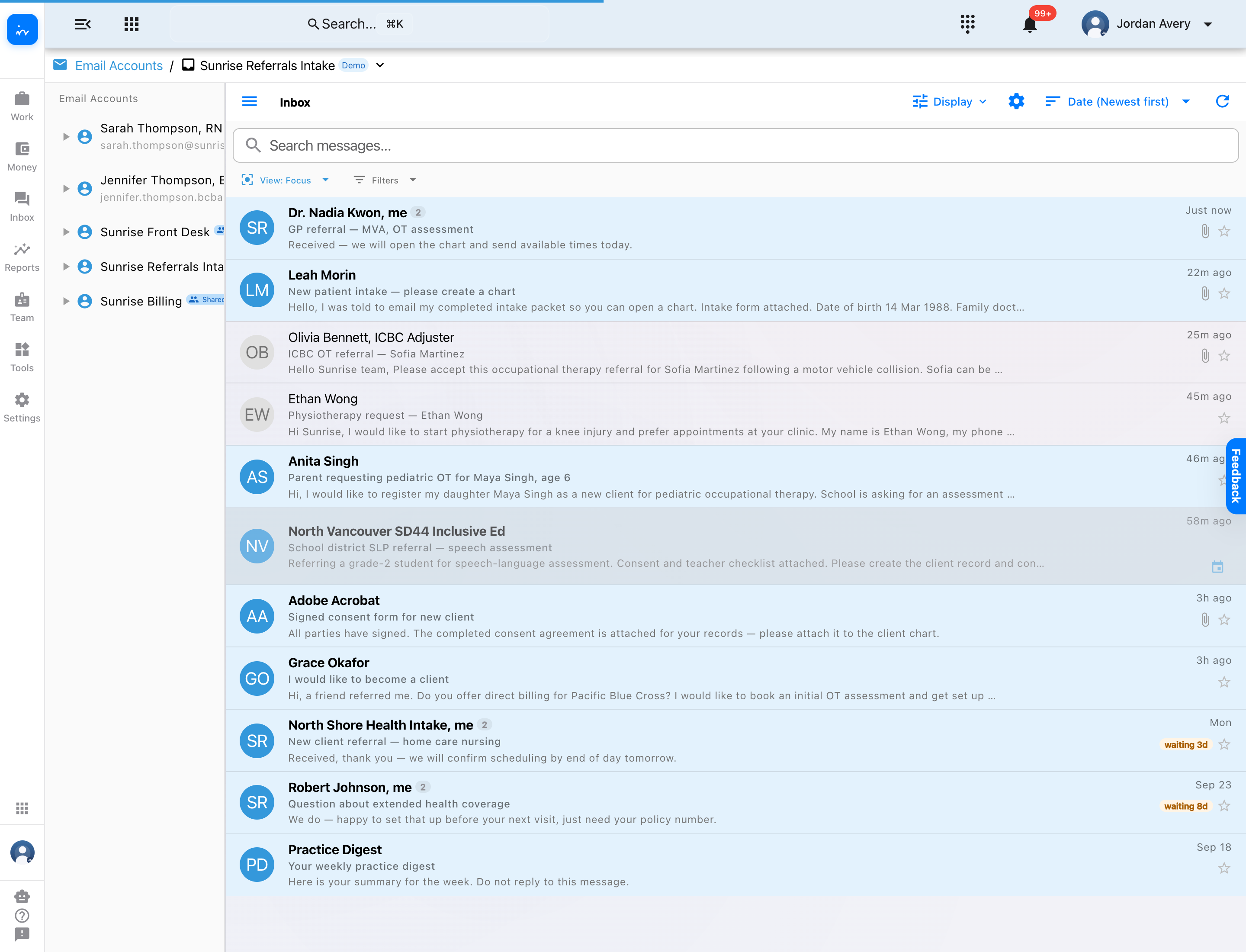
Task: Open Reports in the sidebar
Action: (x=22, y=257)
